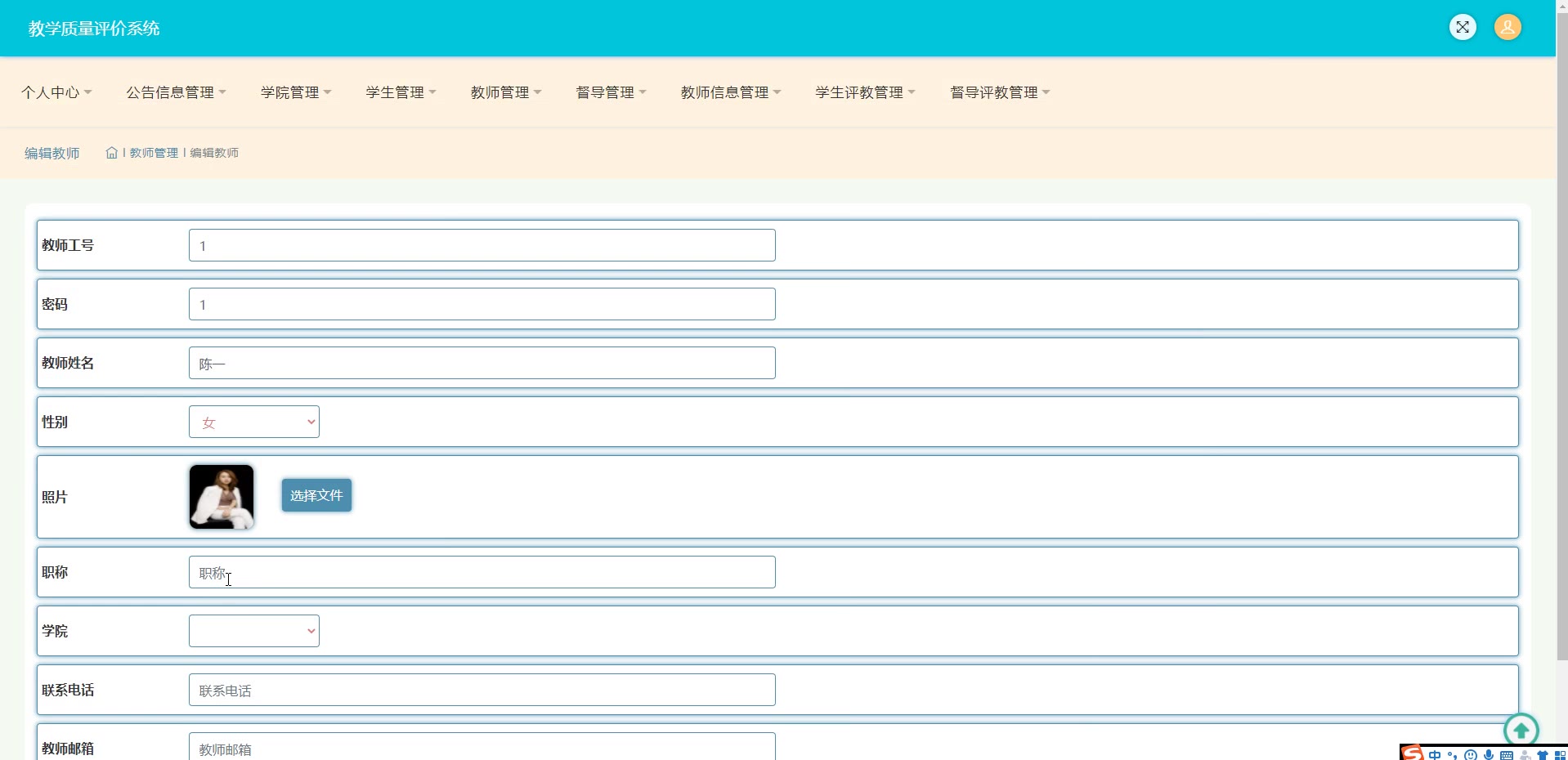Click the 教师工号 input field
The width and height of the screenshot is (1568, 760).
[x=482, y=245]
